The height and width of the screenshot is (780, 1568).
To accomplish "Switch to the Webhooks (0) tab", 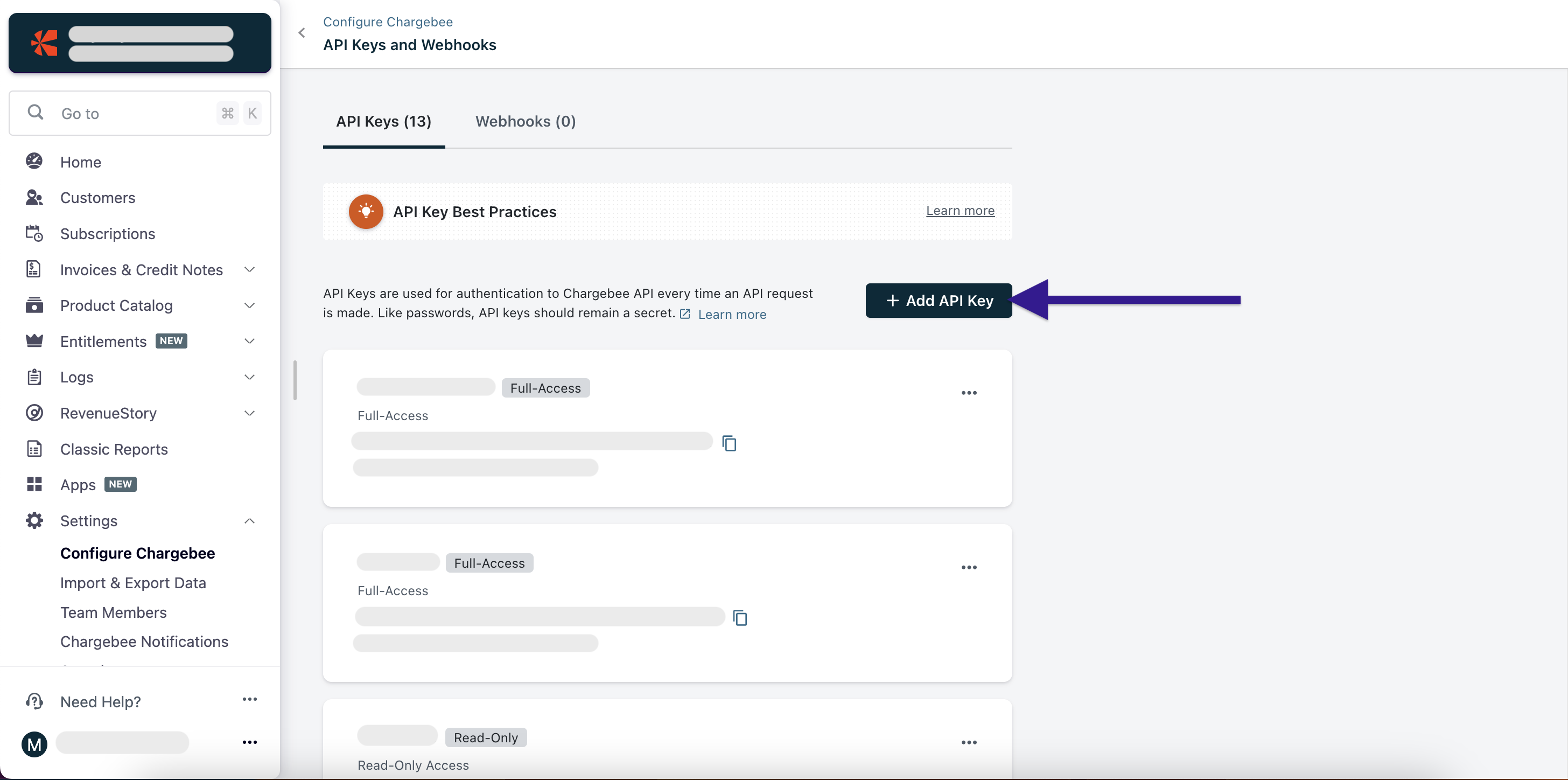I will [x=526, y=121].
